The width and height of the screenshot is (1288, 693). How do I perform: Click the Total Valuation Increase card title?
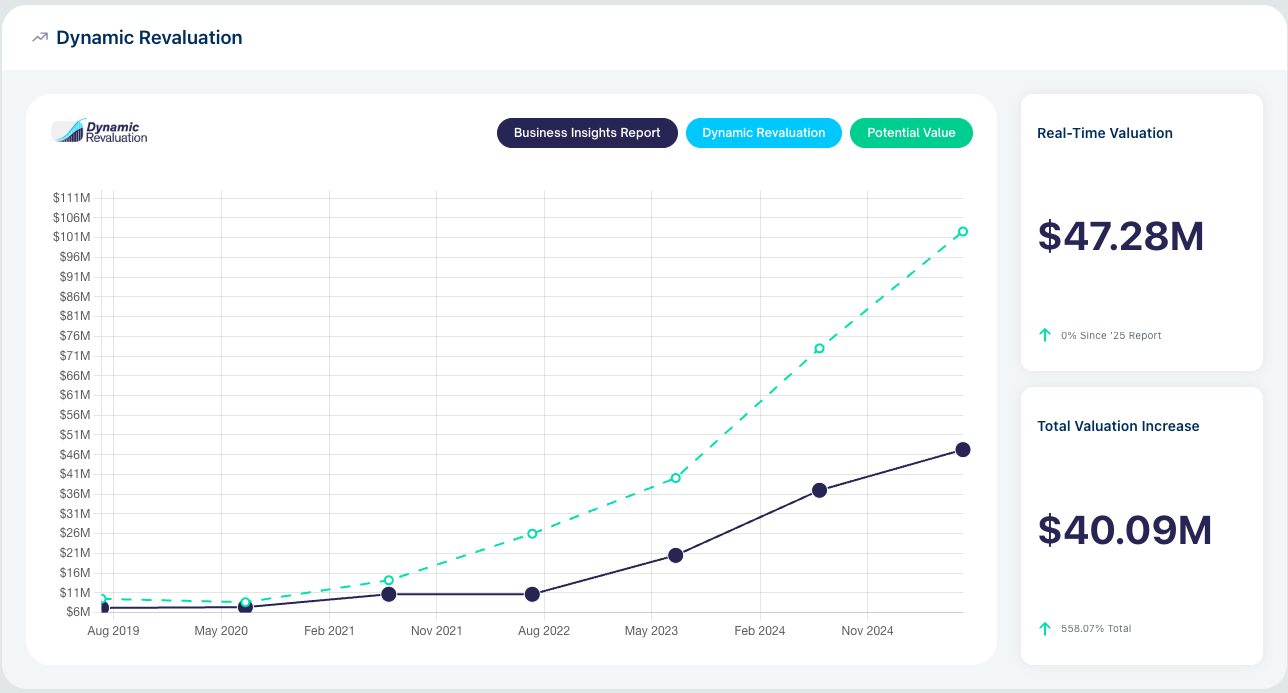point(1118,426)
